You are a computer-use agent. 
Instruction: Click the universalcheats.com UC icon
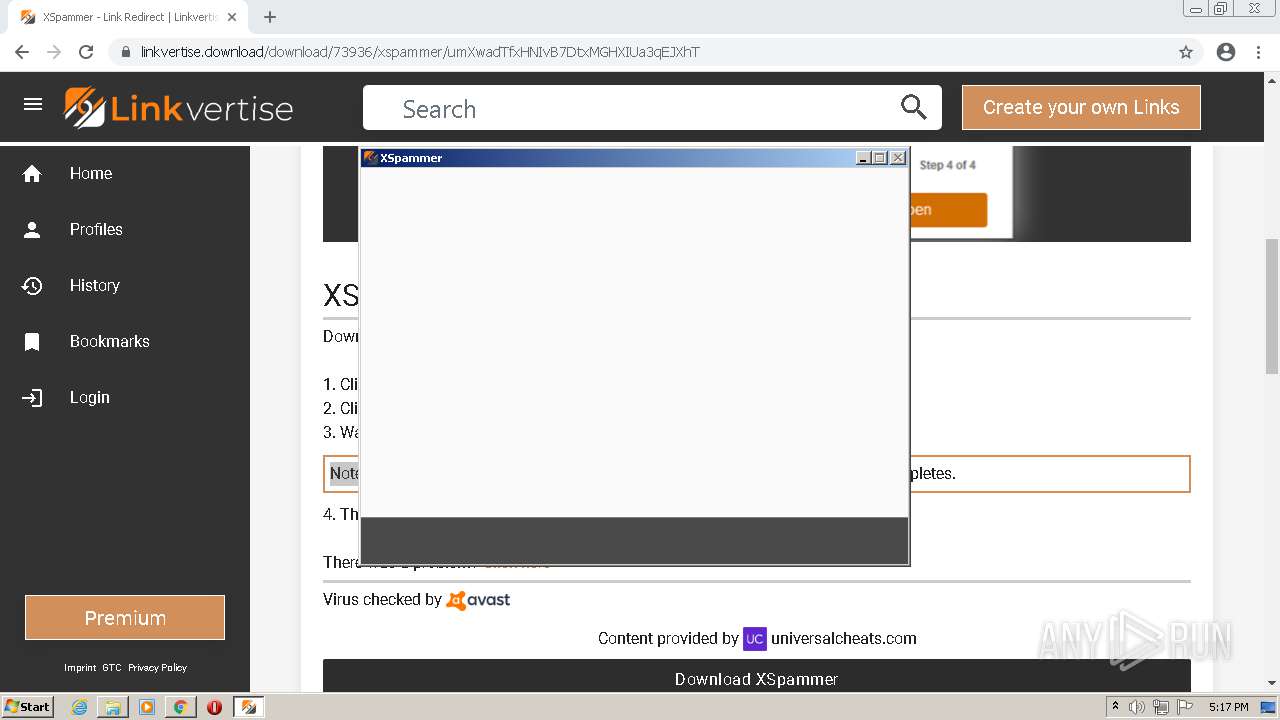[x=755, y=638]
